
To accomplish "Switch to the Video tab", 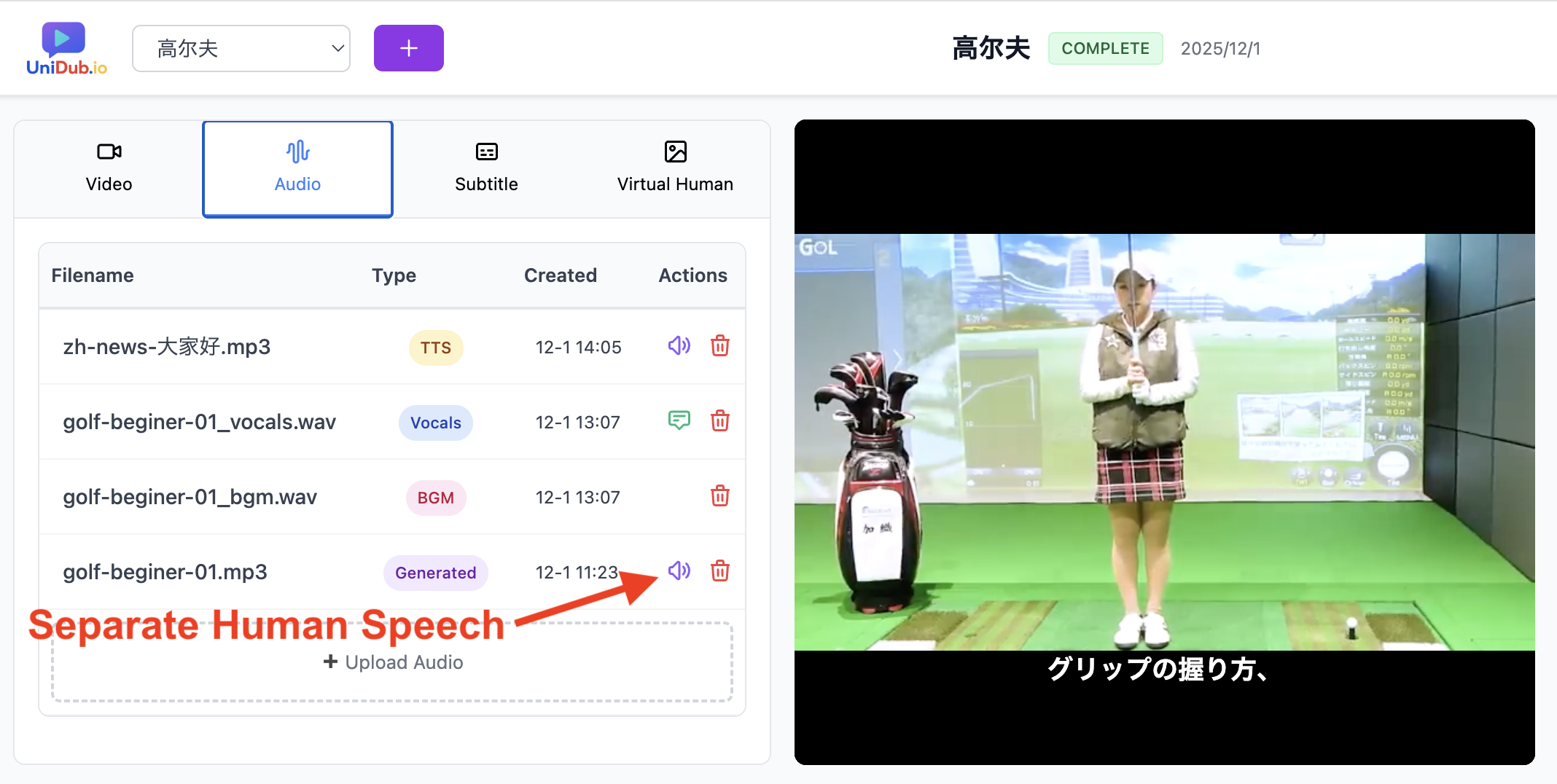I will [109, 168].
